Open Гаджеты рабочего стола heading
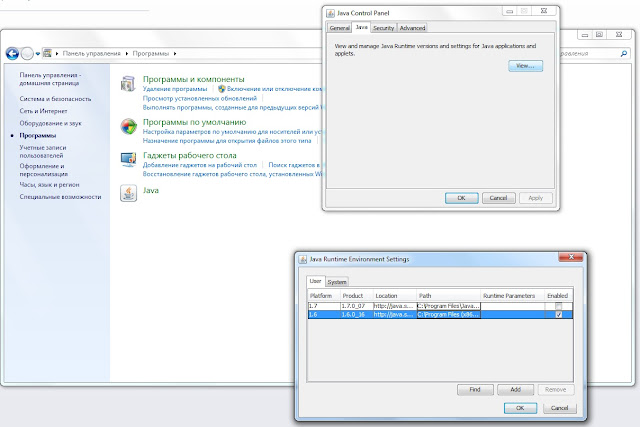 tap(189, 156)
